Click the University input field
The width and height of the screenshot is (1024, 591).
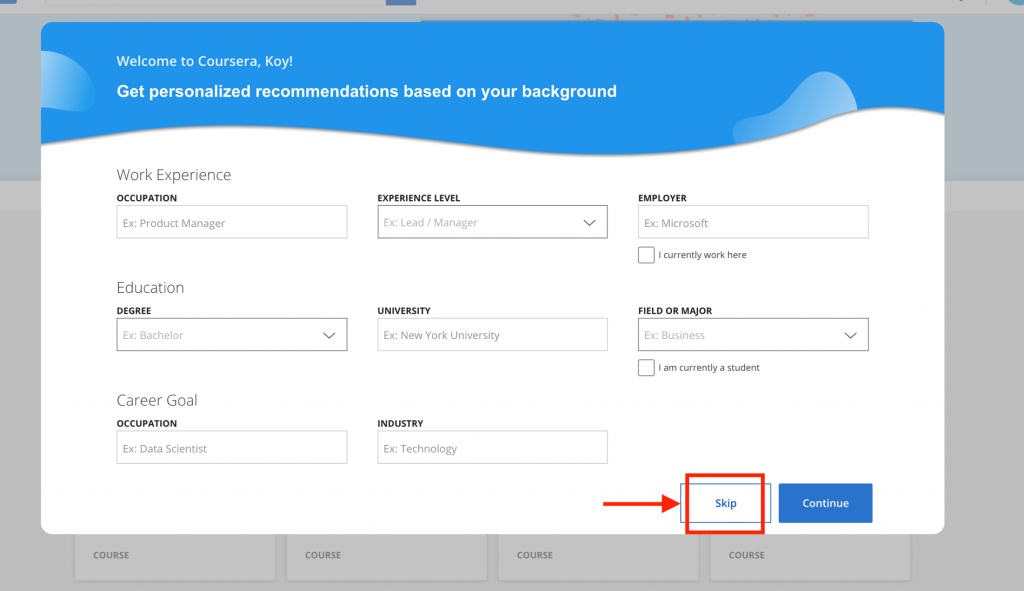(492, 334)
